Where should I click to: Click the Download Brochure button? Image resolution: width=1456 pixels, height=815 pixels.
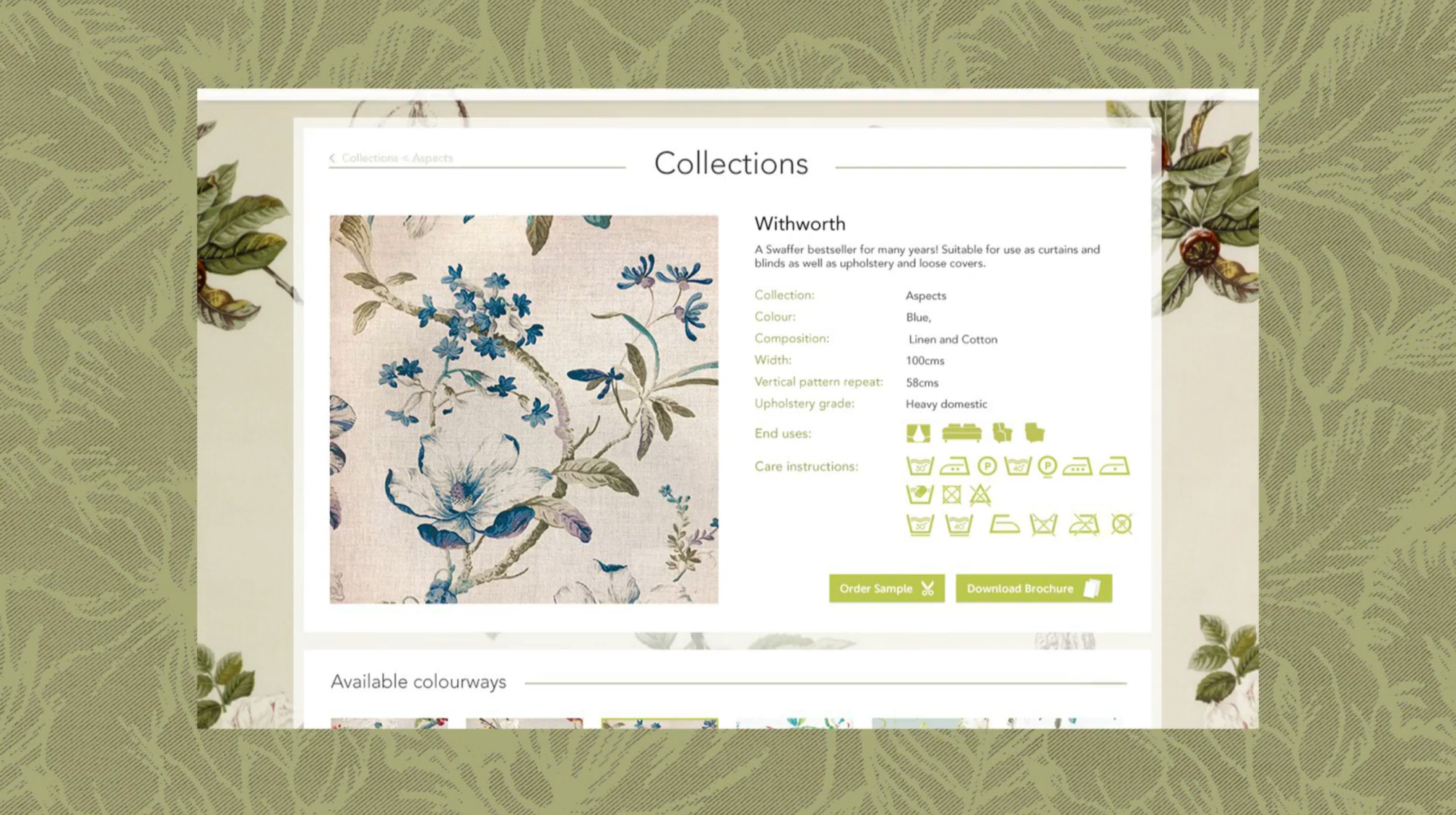coord(1034,588)
